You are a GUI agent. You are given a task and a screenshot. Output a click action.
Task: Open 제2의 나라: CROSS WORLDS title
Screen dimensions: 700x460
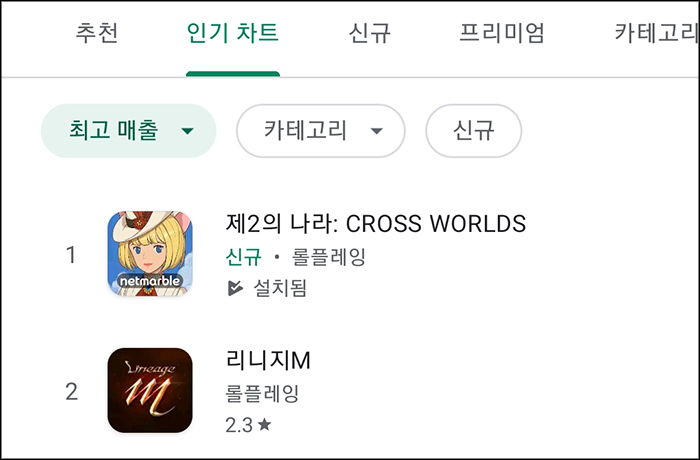(x=376, y=224)
